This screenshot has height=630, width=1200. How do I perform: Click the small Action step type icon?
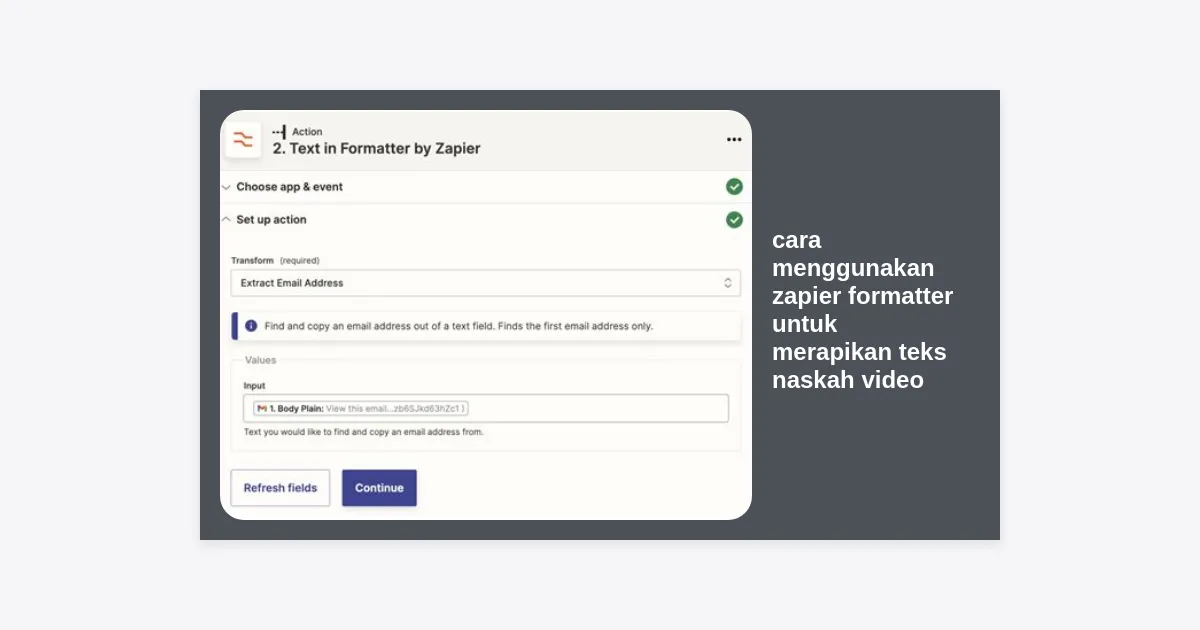279,132
